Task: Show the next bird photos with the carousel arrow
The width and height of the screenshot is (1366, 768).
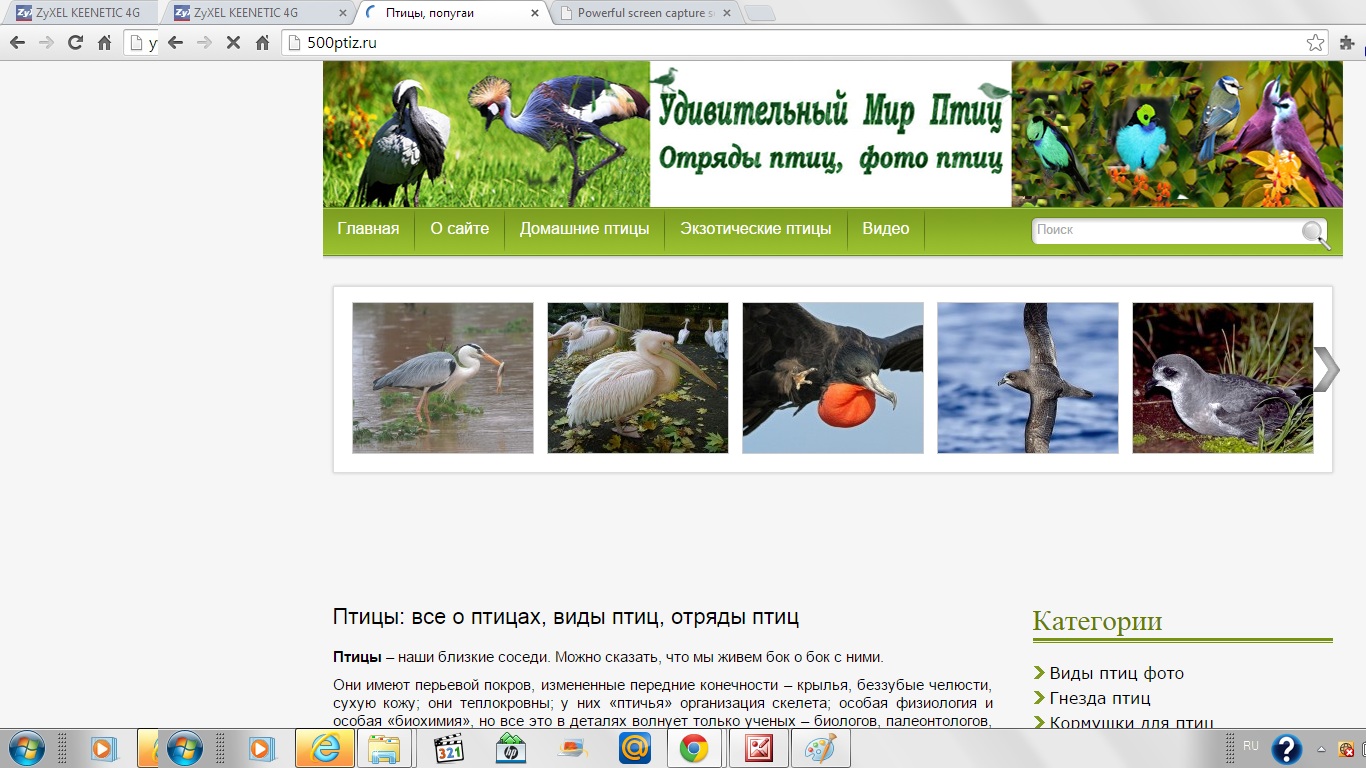Action: click(1326, 370)
